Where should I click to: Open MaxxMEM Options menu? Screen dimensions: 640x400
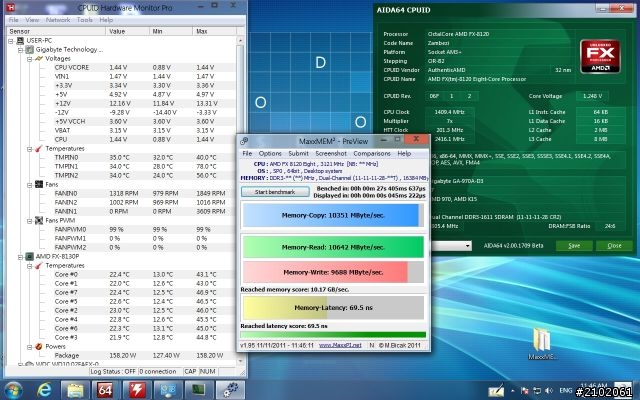click(270, 153)
